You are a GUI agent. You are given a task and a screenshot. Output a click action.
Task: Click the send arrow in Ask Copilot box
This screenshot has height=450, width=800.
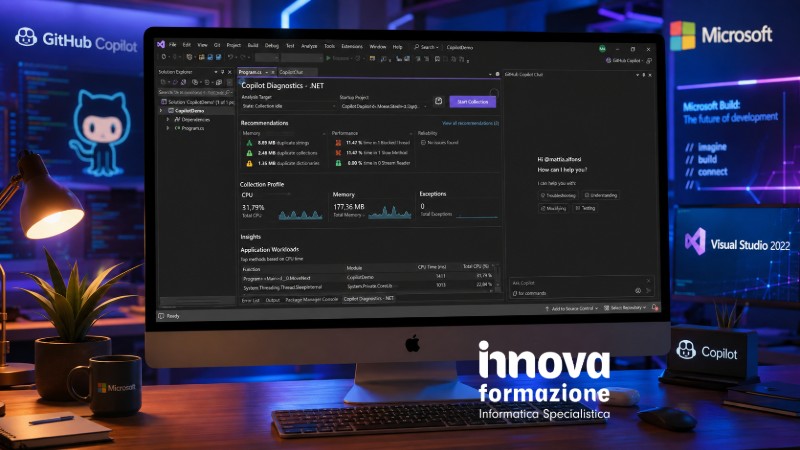click(x=648, y=290)
